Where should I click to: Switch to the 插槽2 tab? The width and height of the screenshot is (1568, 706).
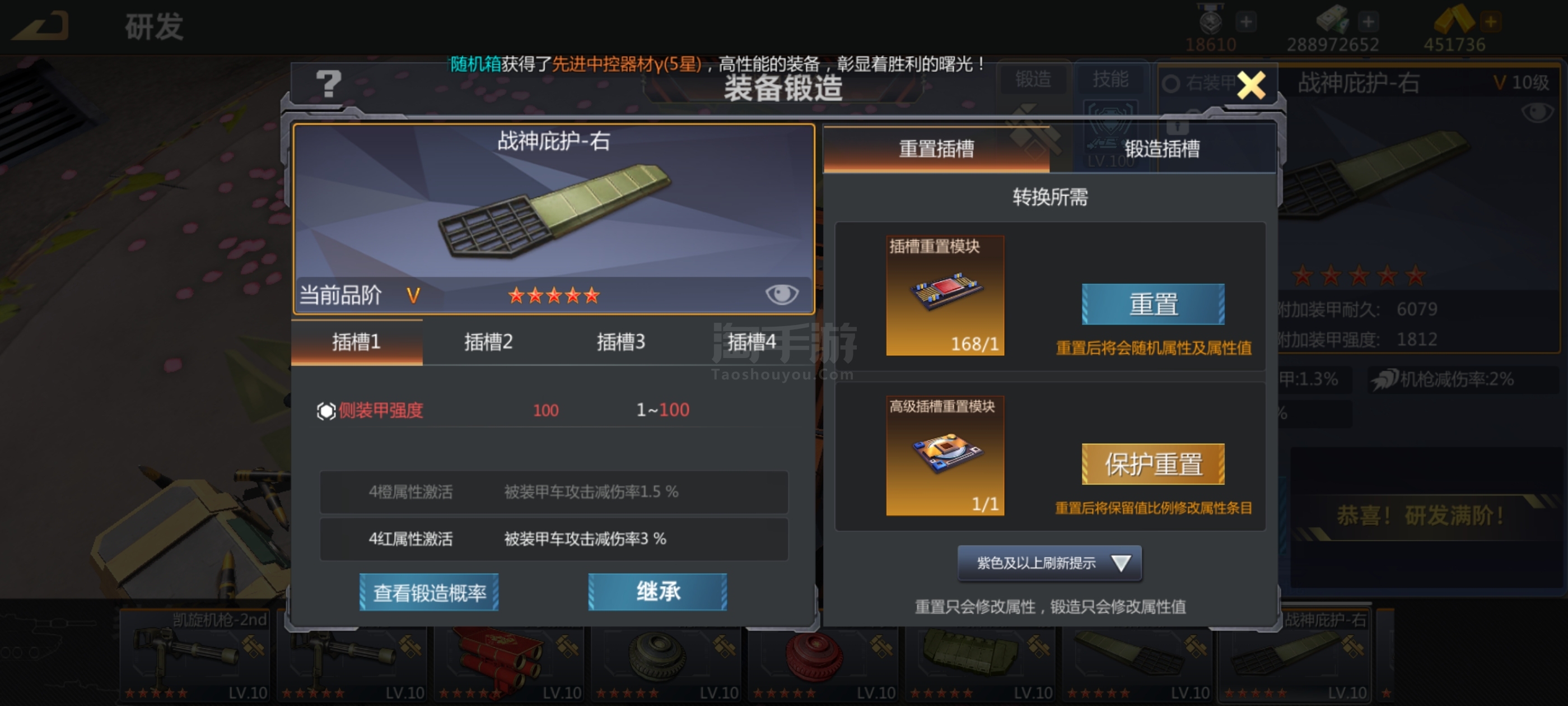click(x=488, y=342)
